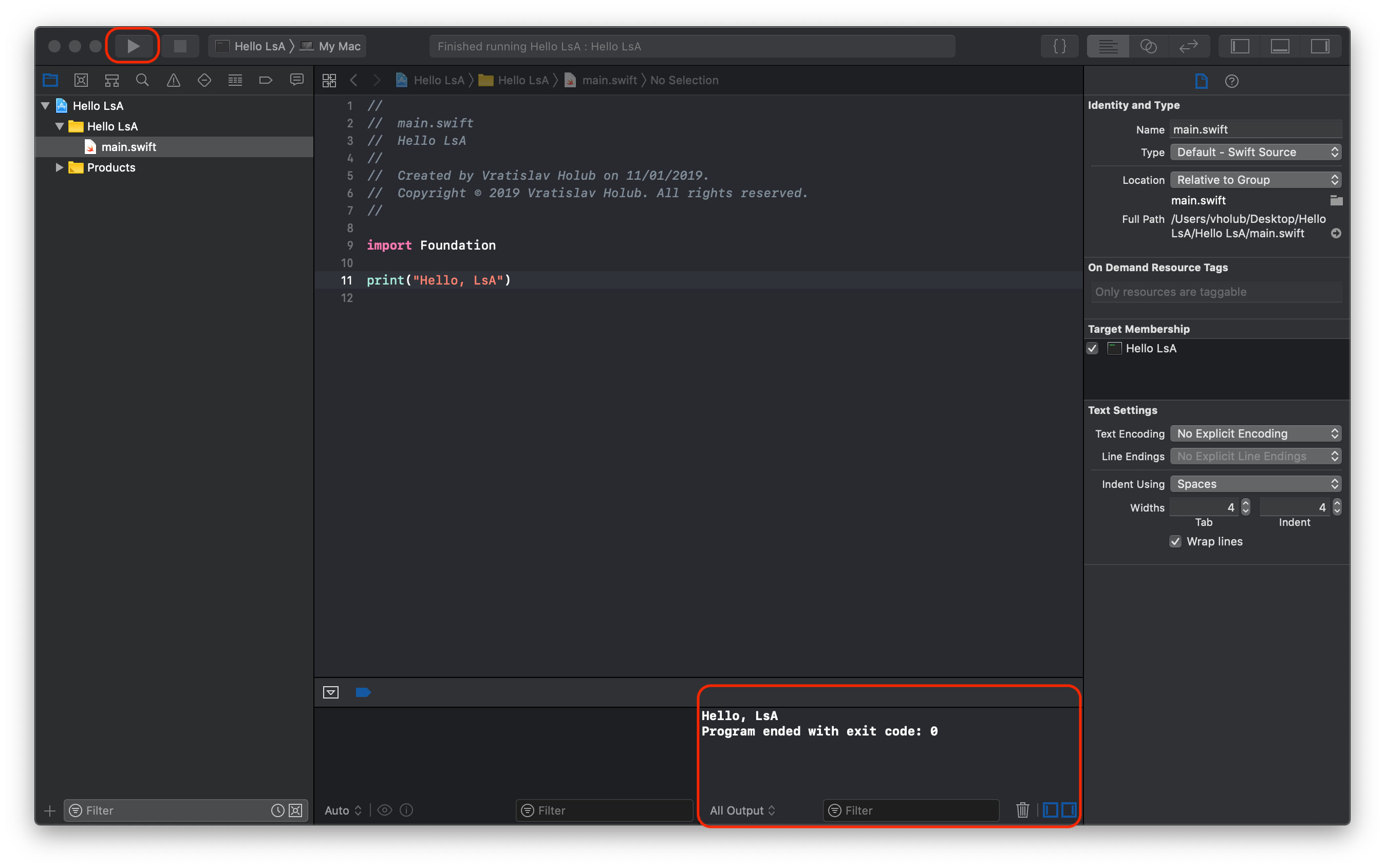The image size is (1385, 868).
Task: Click the Tab width stepper
Action: coord(1245,507)
